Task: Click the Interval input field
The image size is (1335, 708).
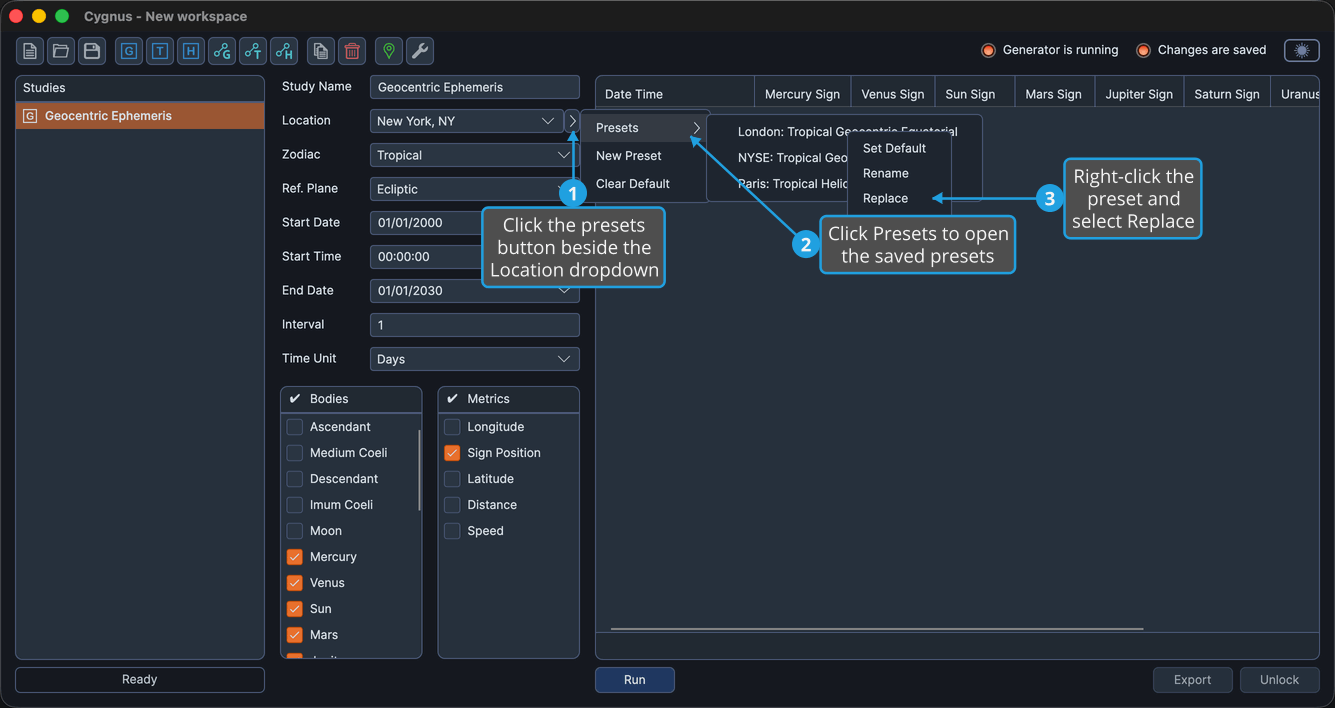Action: (474, 325)
